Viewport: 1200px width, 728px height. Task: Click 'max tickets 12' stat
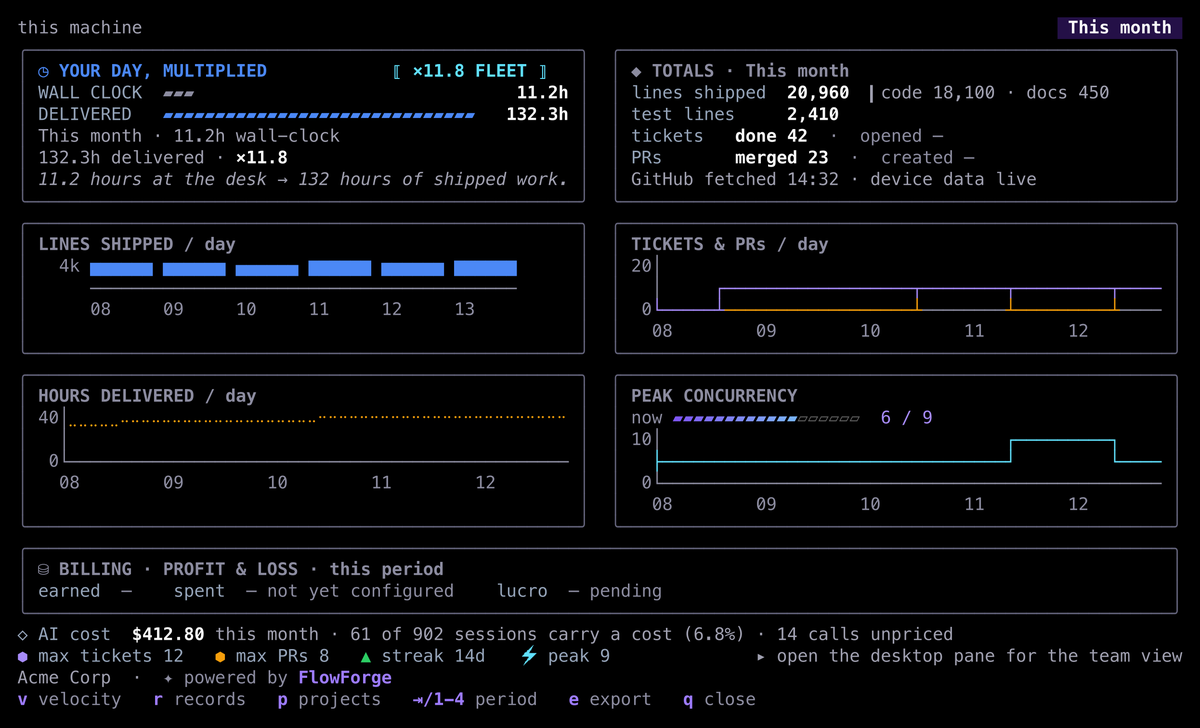(x=111, y=656)
